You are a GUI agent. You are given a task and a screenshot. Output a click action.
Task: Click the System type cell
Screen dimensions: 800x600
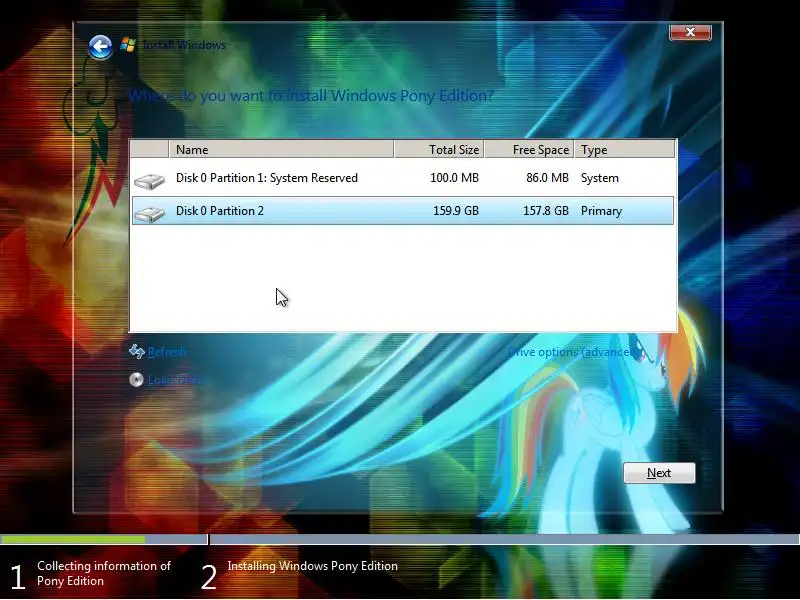tap(599, 178)
